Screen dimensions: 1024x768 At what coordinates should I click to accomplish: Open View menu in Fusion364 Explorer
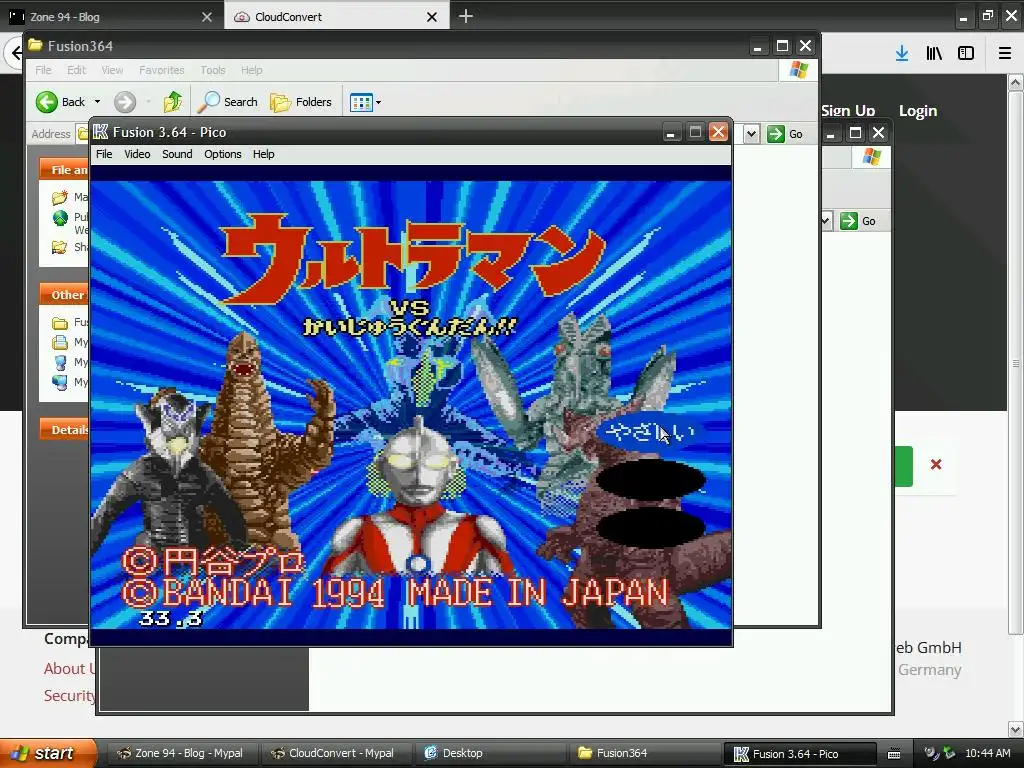[112, 70]
